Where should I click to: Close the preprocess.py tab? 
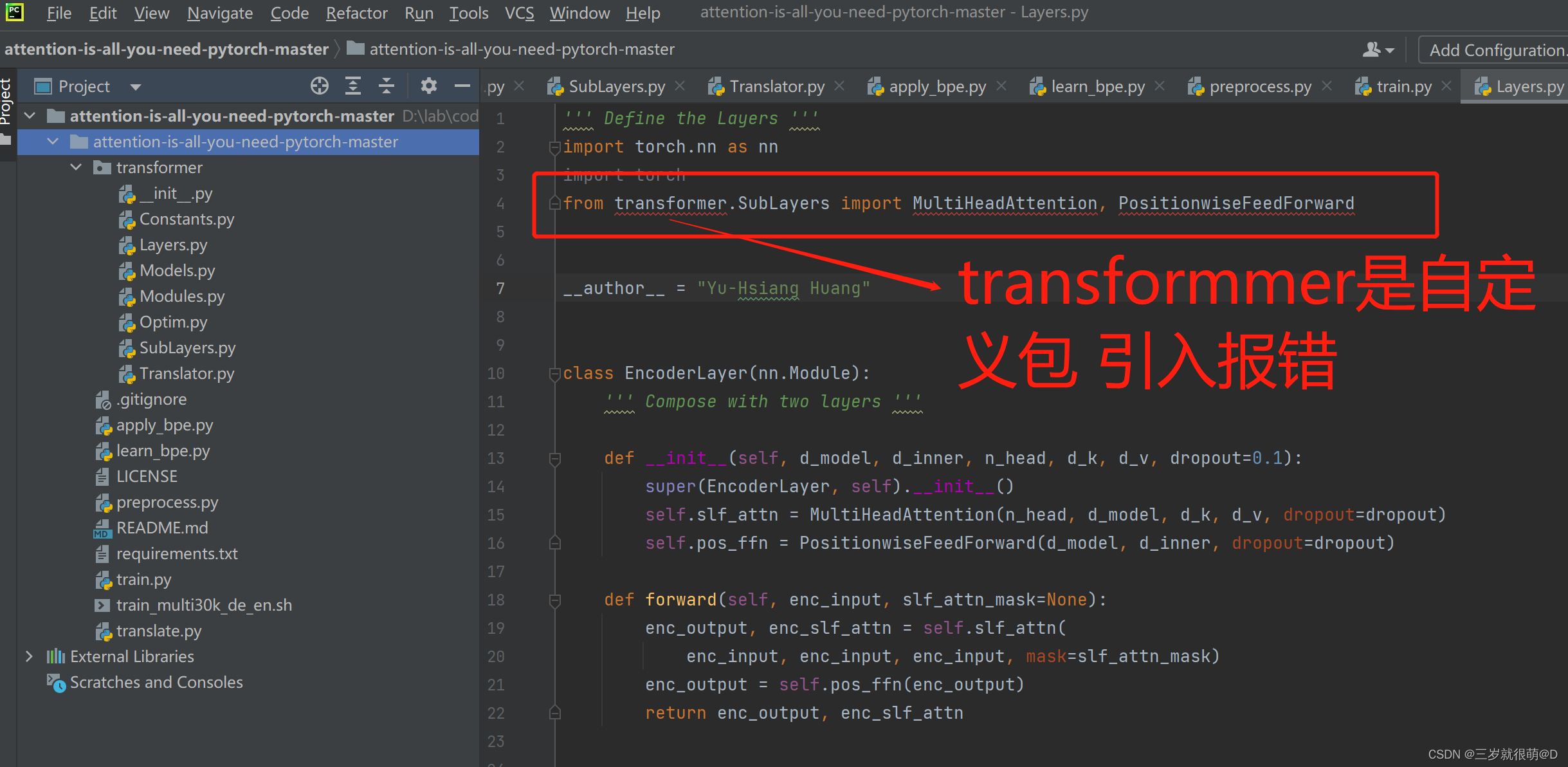[1327, 86]
